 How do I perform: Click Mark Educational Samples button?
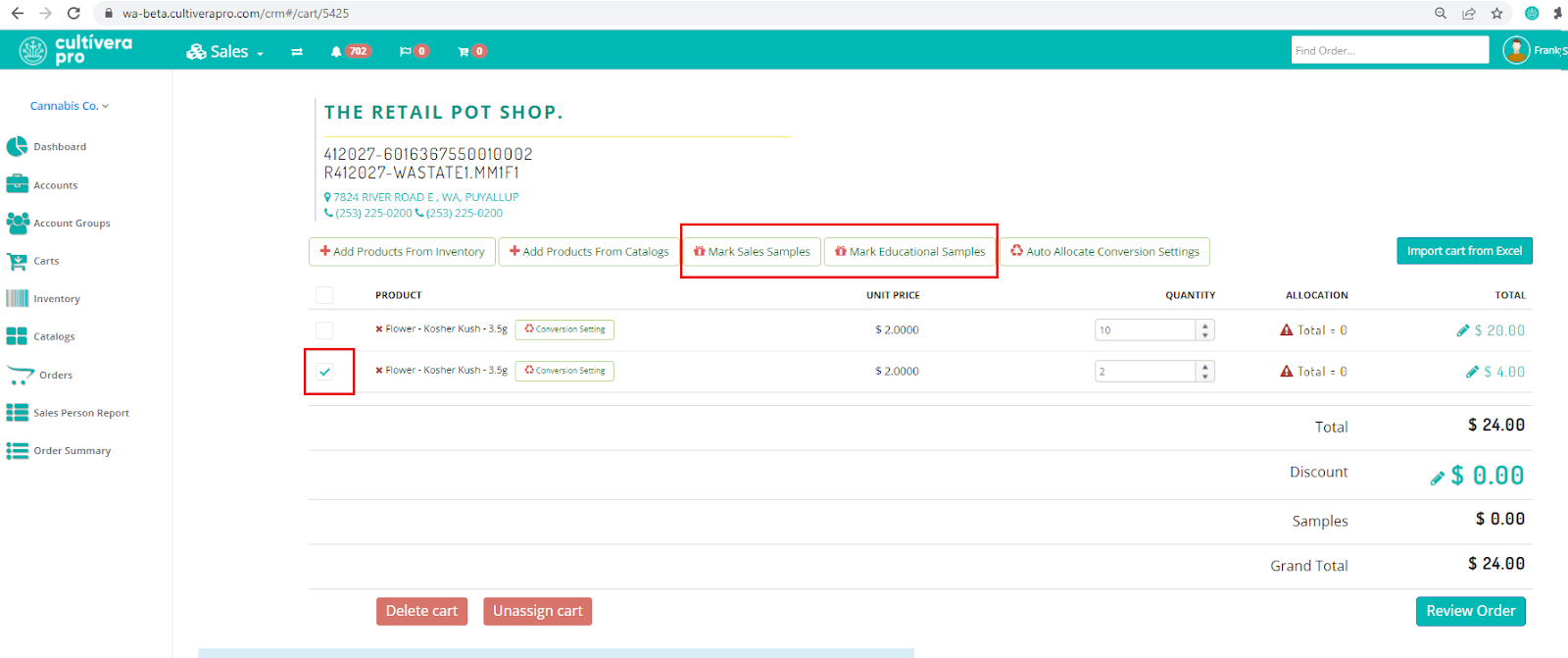coord(910,252)
